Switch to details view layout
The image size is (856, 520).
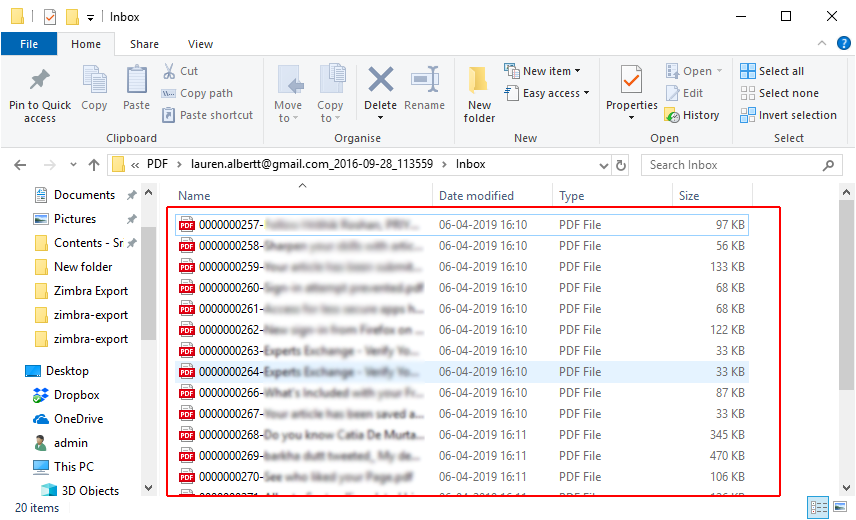pos(819,508)
